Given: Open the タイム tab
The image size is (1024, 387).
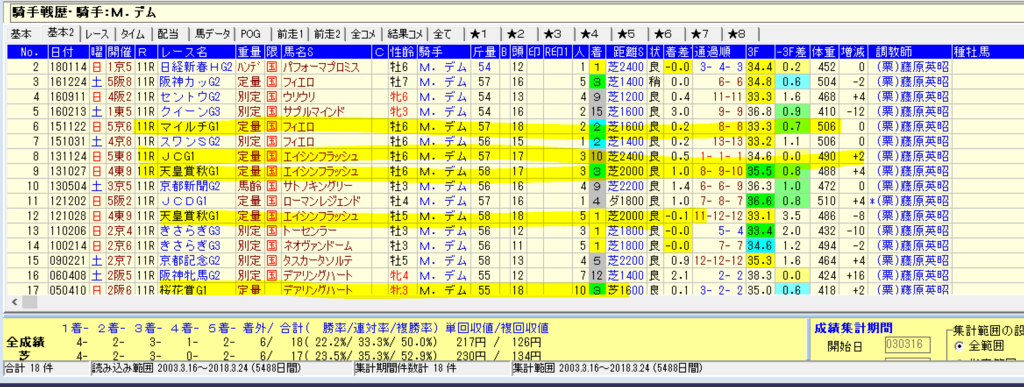Looking at the screenshot, I should click(134, 34).
